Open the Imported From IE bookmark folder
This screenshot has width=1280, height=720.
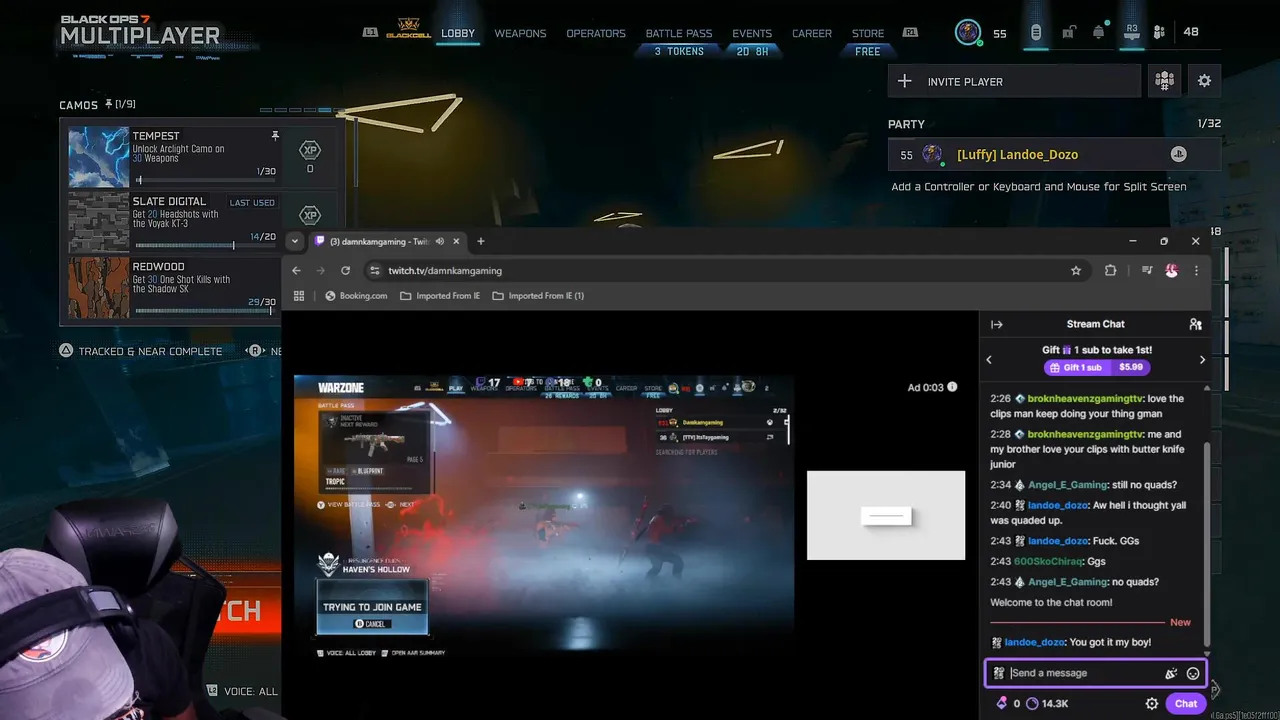click(x=439, y=296)
